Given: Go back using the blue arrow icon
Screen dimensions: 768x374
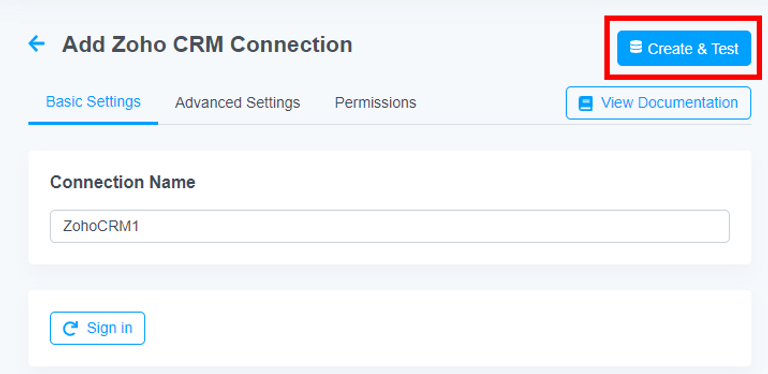Looking at the screenshot, I should click(x=37, y=44).
